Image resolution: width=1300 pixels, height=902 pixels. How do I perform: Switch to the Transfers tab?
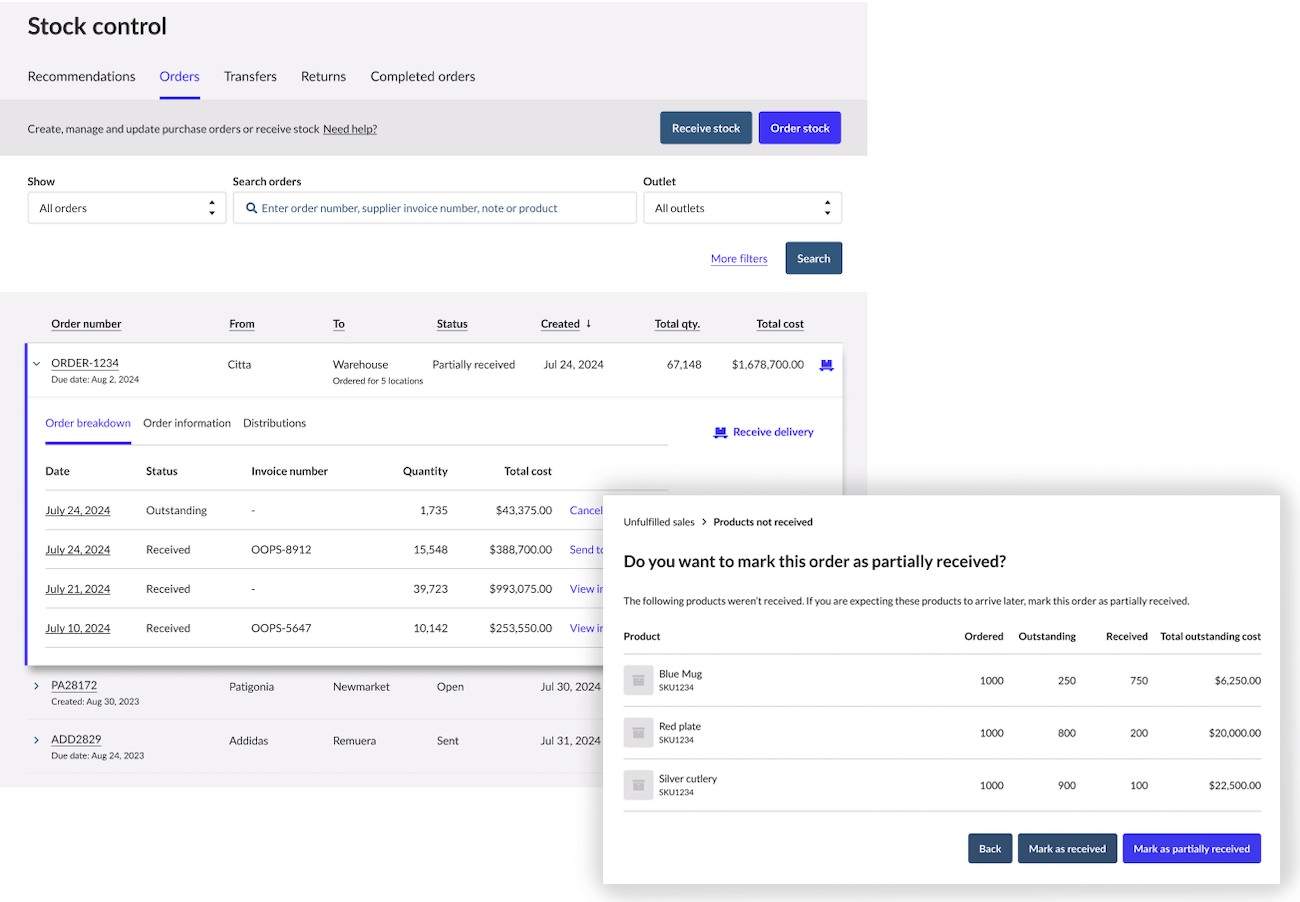(x=250, y=77)
